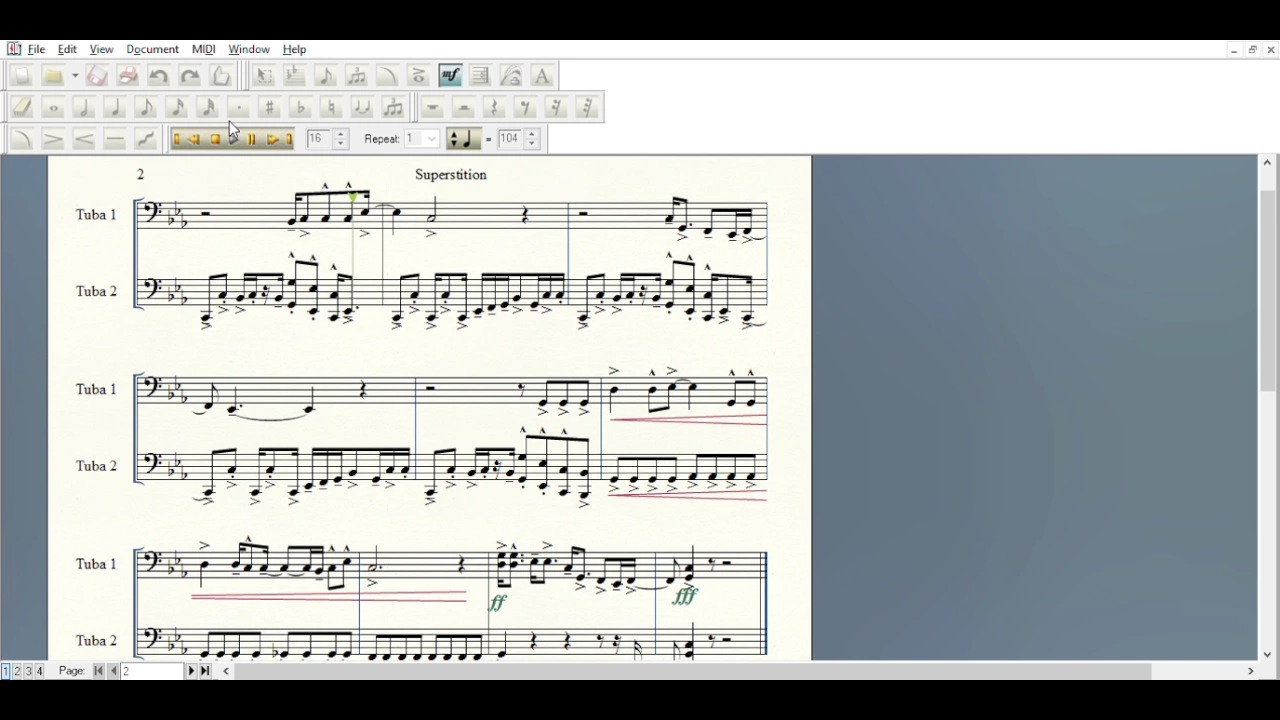1280x720 pixels.
Task: Select the wavy line tool
Action: click(146, 139)
